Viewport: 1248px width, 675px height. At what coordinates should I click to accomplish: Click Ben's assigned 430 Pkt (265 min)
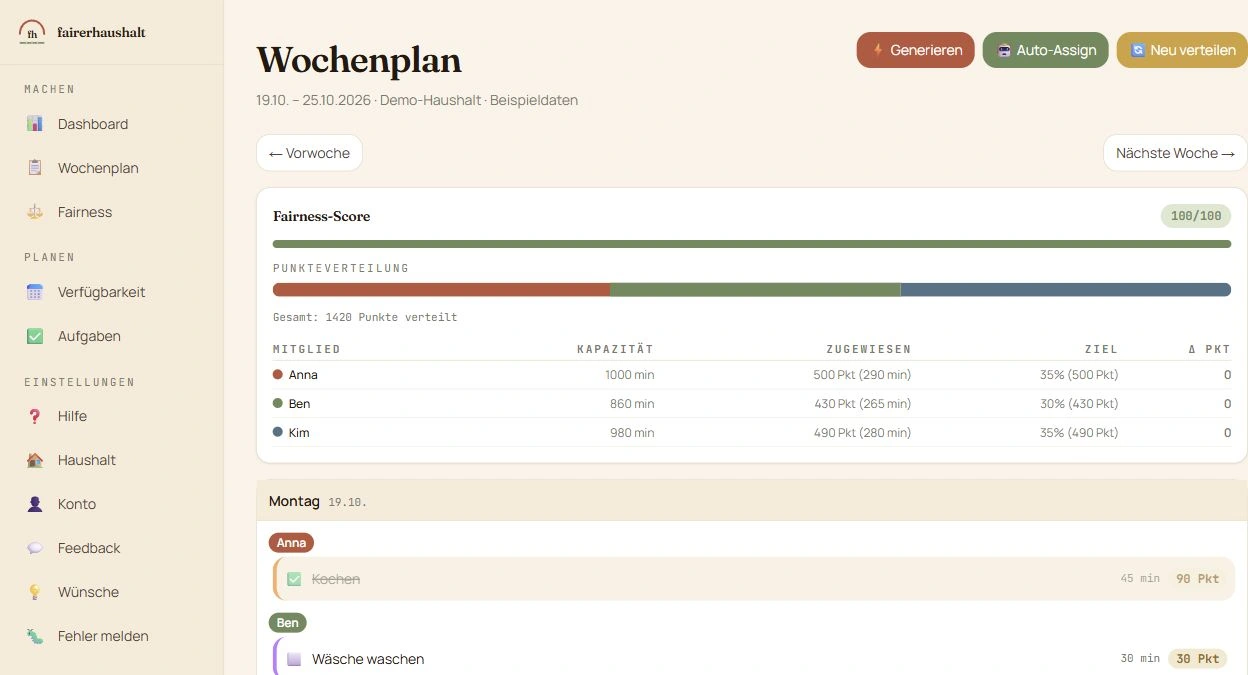coord(862,404)
